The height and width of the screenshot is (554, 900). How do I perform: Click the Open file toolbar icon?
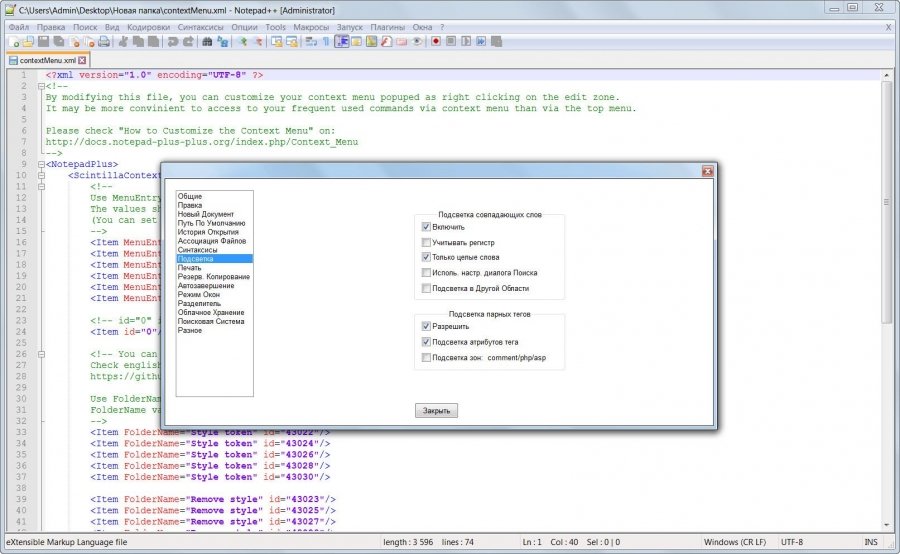(x=29, y=42)
